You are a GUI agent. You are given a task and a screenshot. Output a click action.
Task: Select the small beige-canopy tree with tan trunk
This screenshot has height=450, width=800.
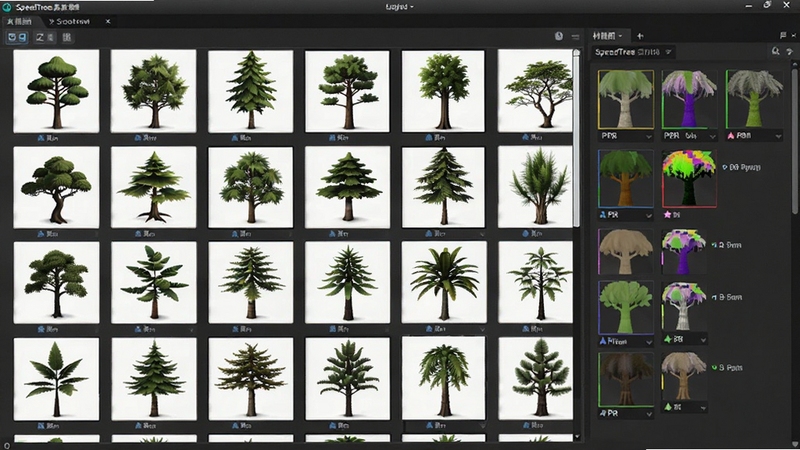click(684, 377)
